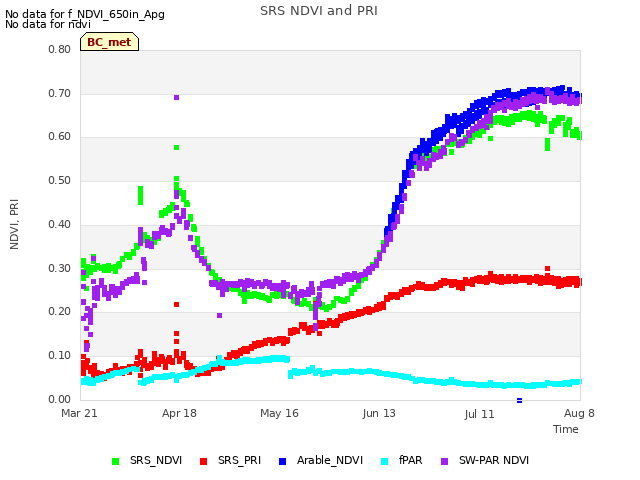Select the fPAR legend label
The width and height of the screenshot is (640, 480).
pyautogui.click(x=411, y=460)
